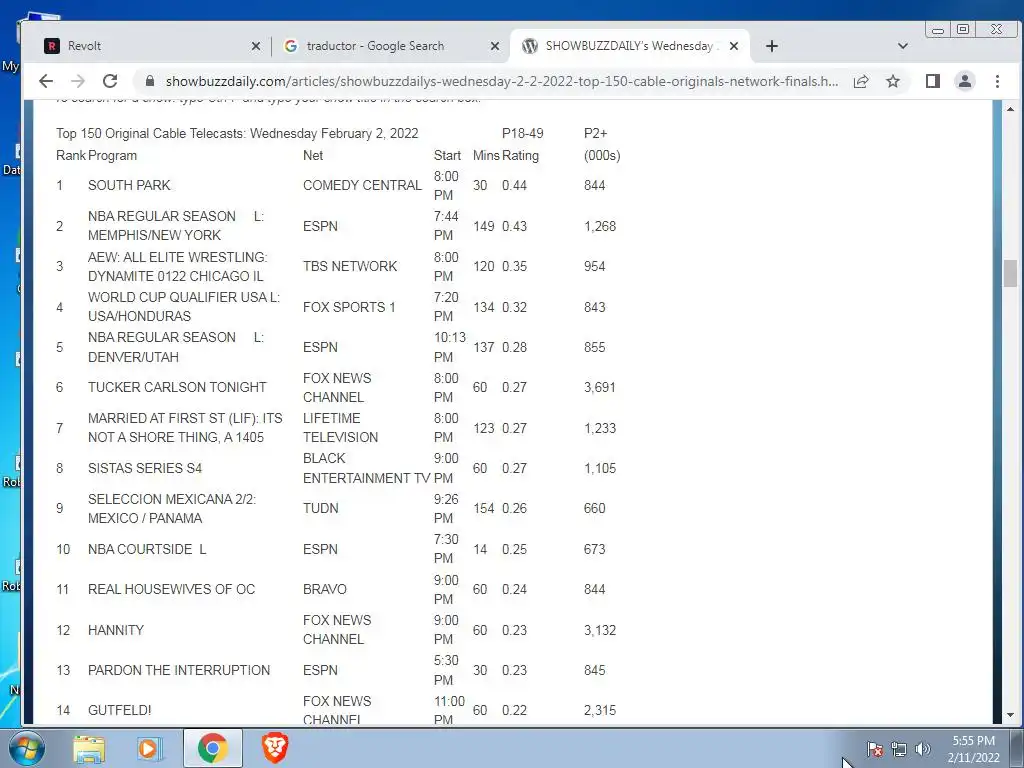The height and width of the screenshot is (768, 1024).
Task: Click the scrollbar down arrow
Action: point(1010,714)
